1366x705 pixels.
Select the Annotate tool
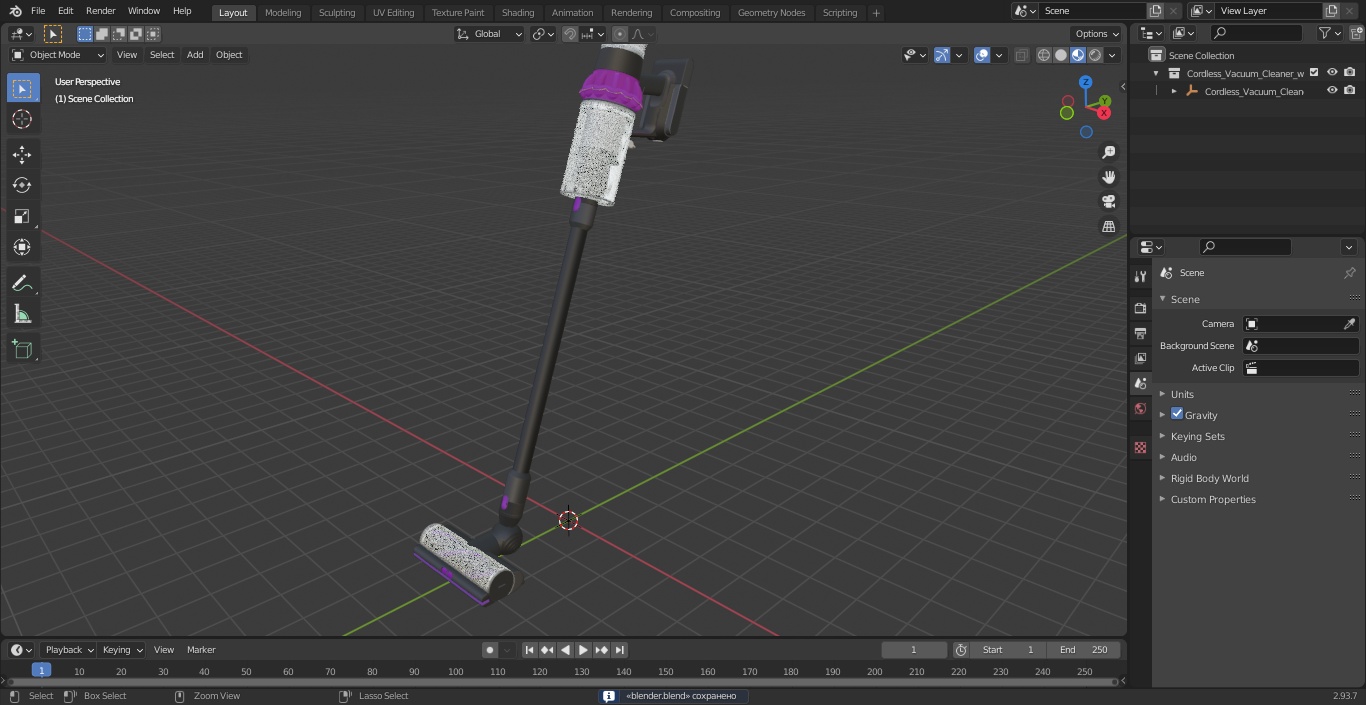pos(22,283)
